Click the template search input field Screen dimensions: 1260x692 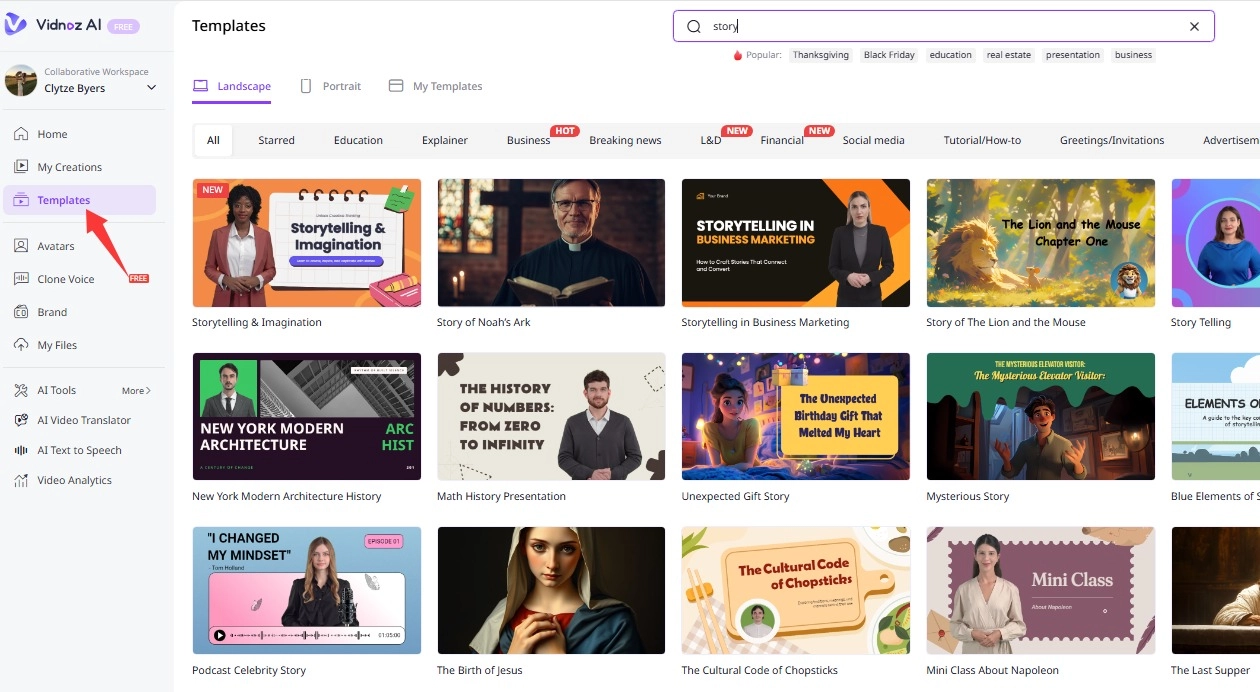(x=940, y=27)
